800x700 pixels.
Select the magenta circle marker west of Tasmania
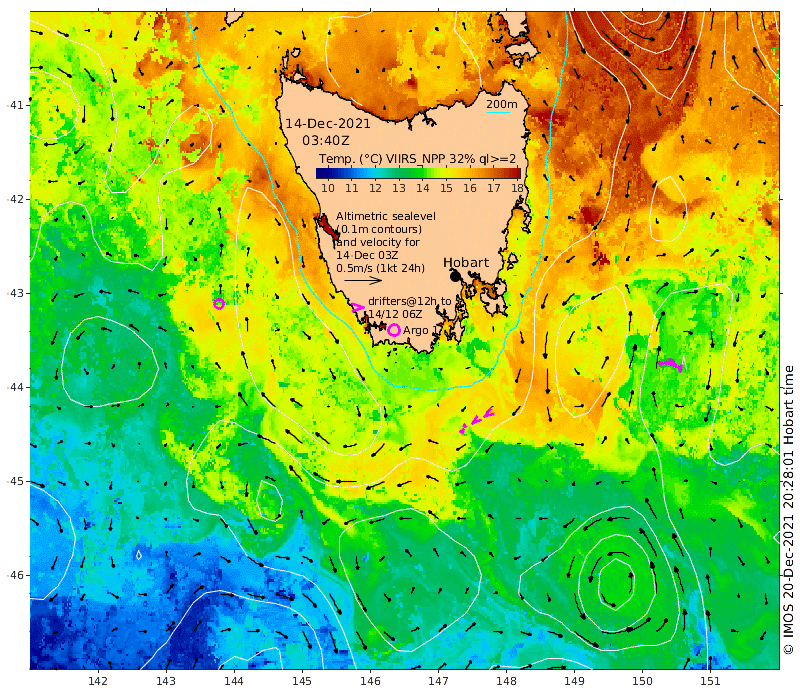click(x=219, y=304)
